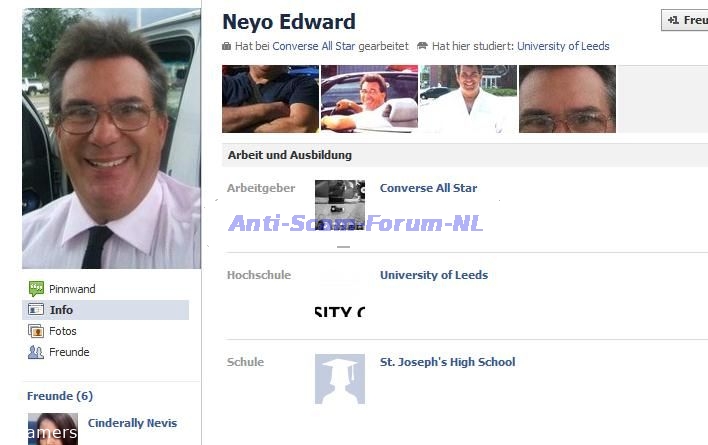Click the Freunde people icon
The width and height of the screenshot is (708, 445).
36,352
